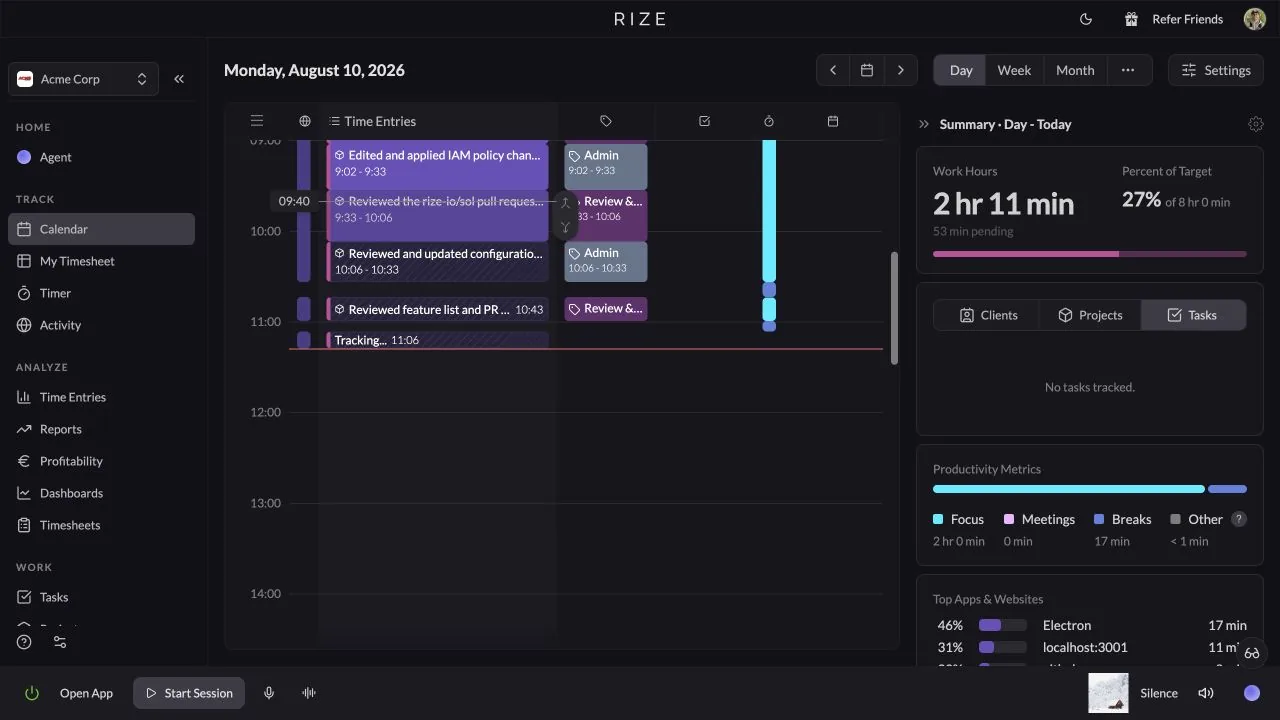Click the tag column header icon

pos(606,121)
